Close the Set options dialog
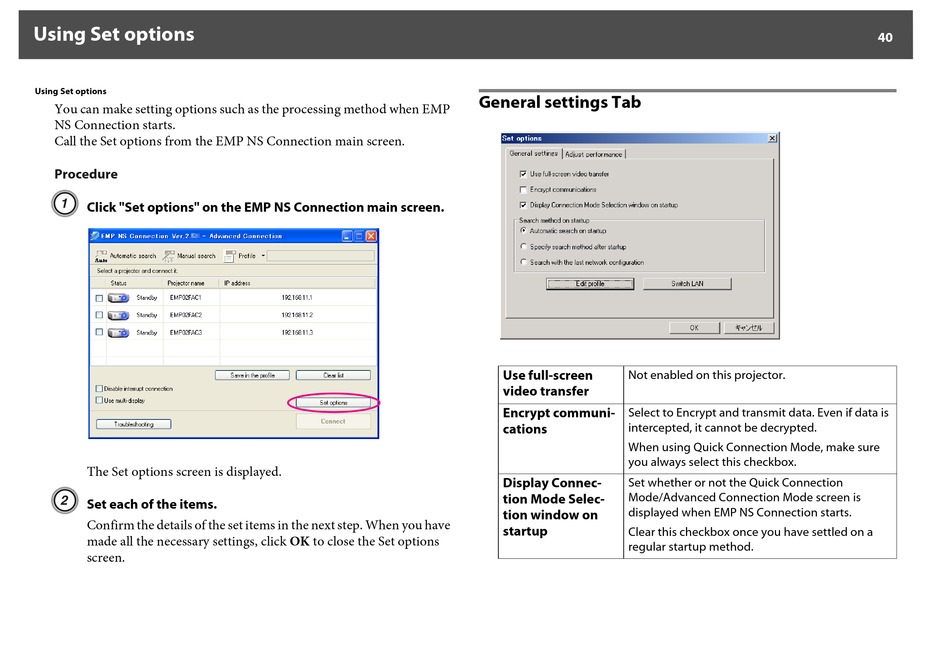 pyautogui.click(x=772, y=138)
